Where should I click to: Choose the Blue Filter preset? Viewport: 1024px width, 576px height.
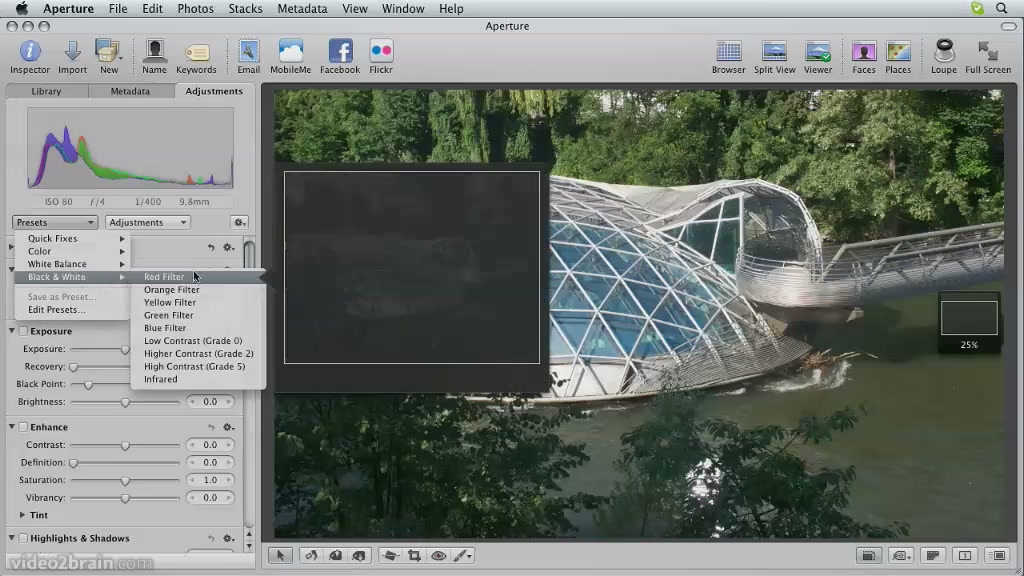(x=199, y=328)
